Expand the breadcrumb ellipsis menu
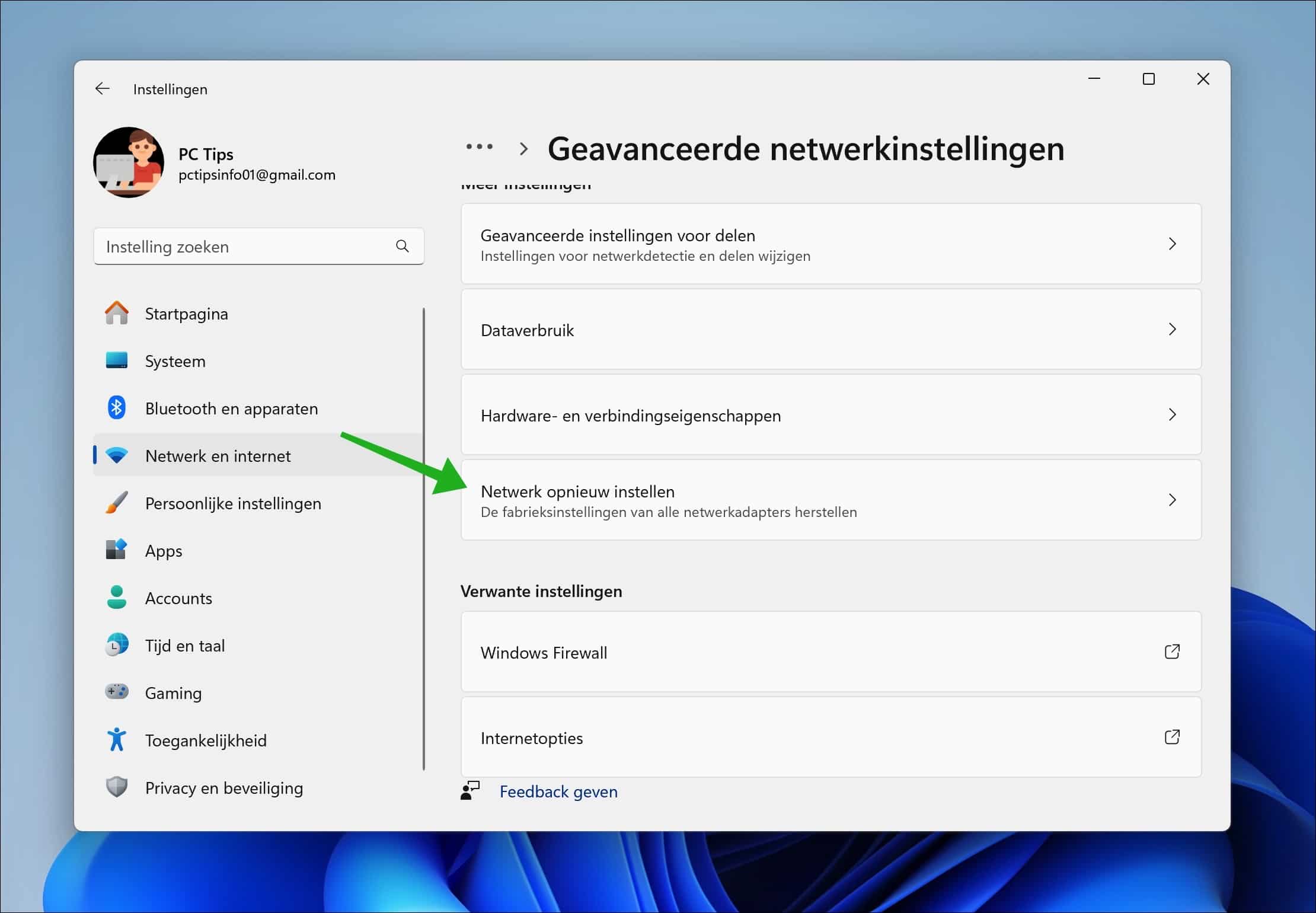 (478, 148)
